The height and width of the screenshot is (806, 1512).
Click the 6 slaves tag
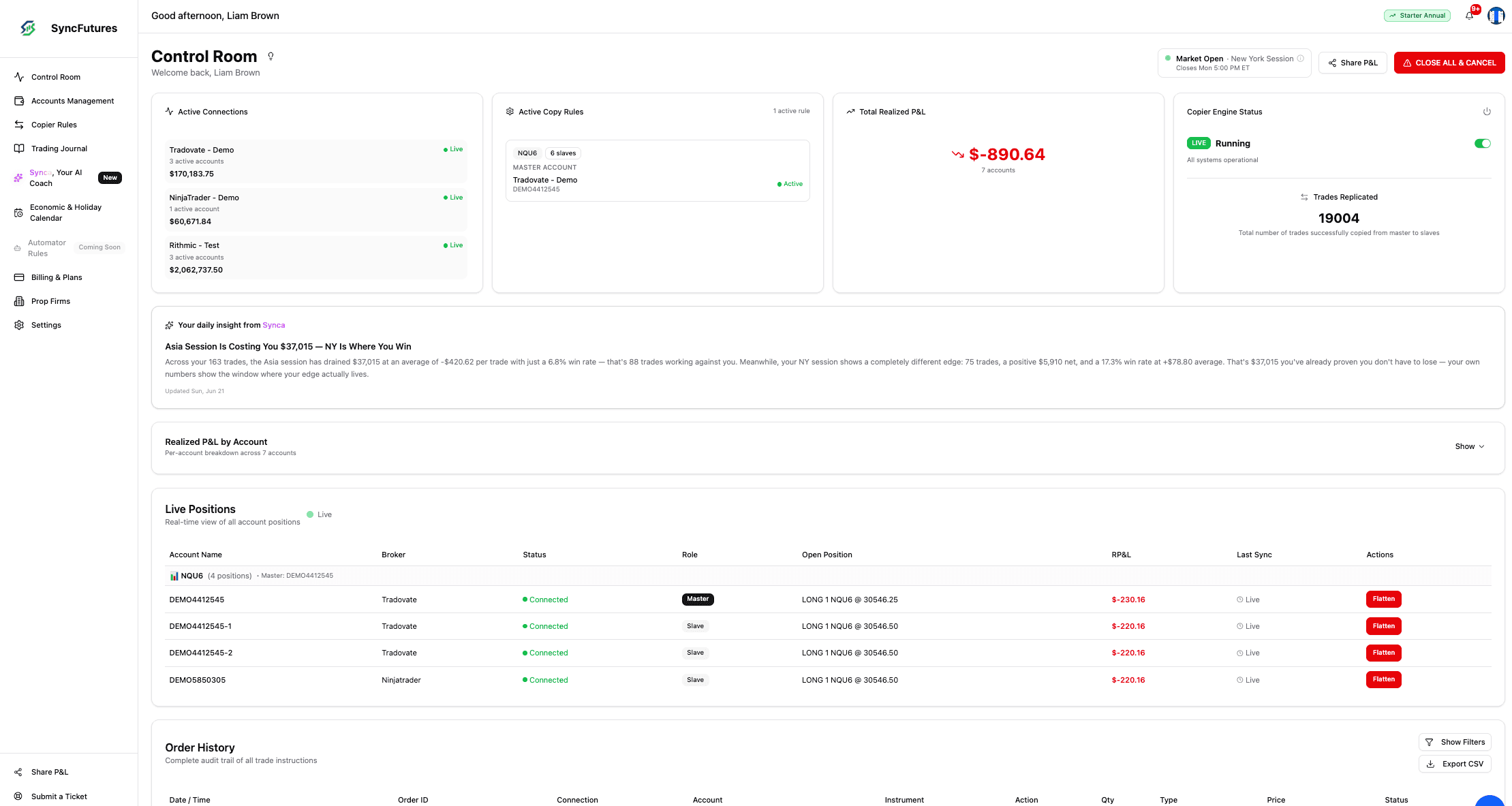click(x=563, y=153)
